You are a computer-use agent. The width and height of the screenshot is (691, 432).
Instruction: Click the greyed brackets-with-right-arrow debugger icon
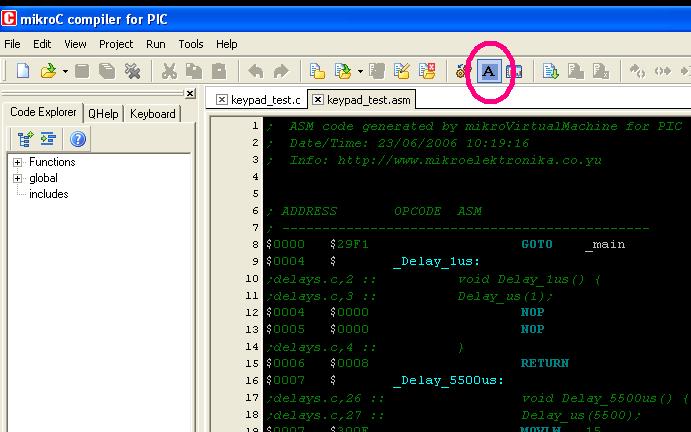coord(662,71)
